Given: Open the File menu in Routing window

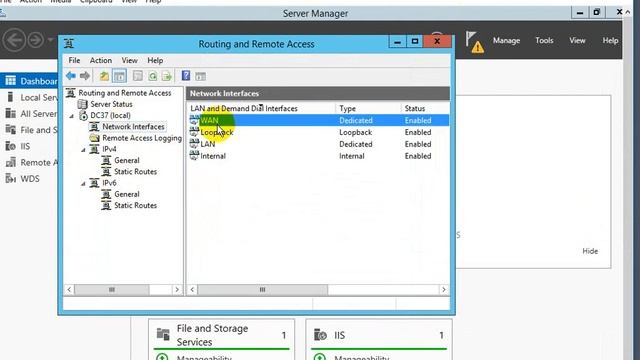Looking at the screenshot, I should [74, 60].
